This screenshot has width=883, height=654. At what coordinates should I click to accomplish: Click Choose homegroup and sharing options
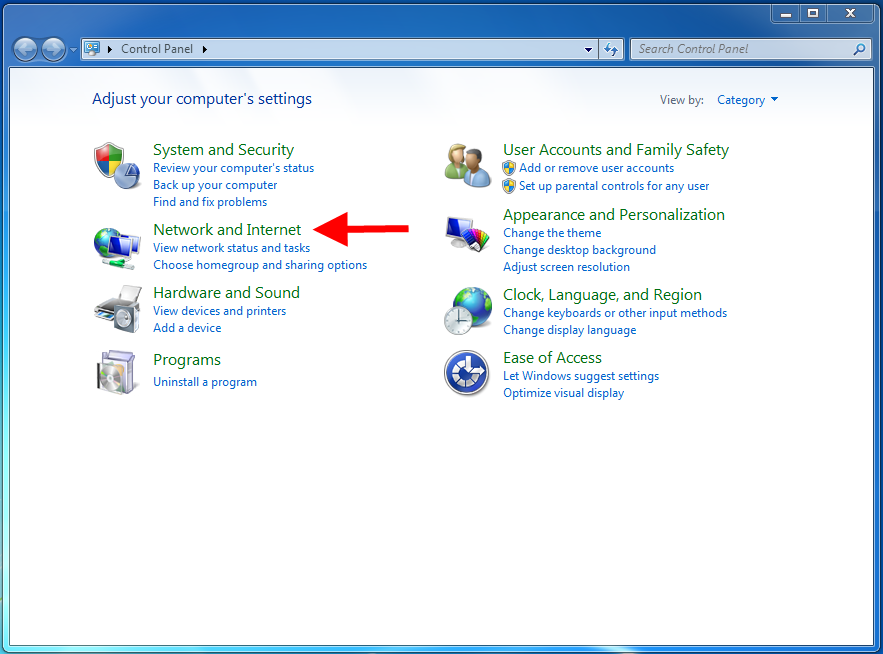pos(260,265)
